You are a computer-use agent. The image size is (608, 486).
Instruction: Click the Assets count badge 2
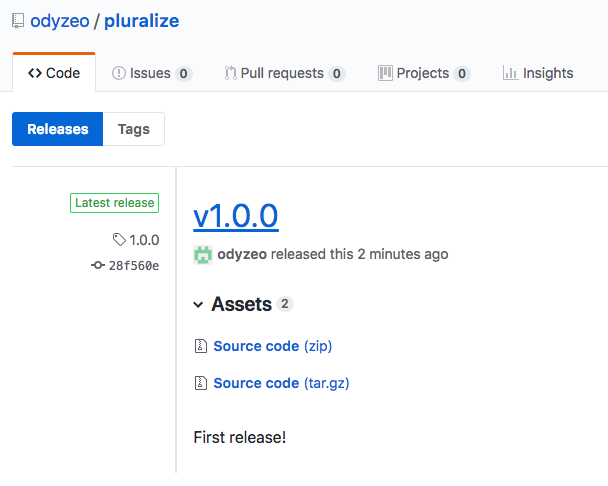point(285,304)
